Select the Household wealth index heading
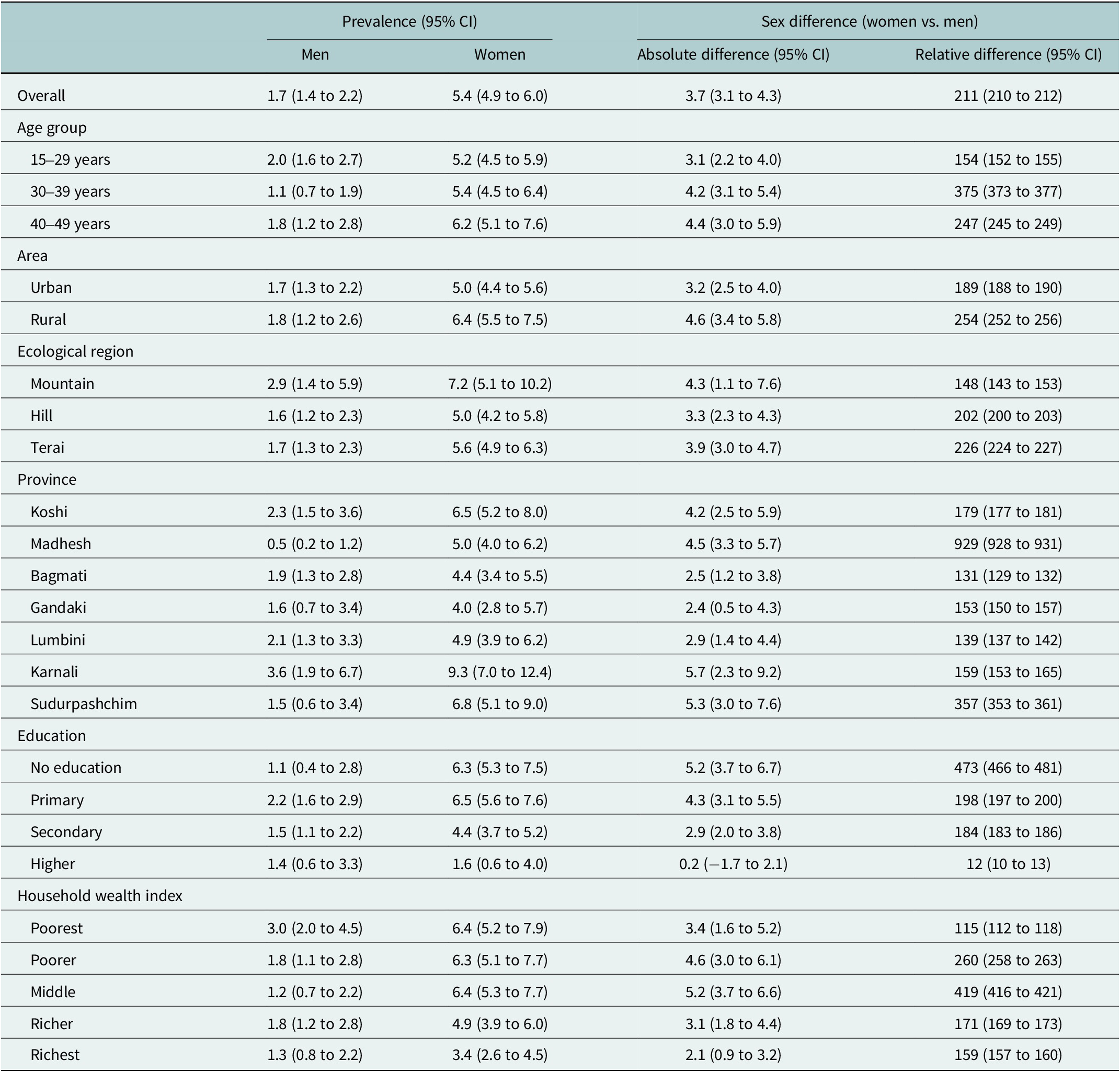Viewport: 1120px width, 1072px height. coord(100,895)
